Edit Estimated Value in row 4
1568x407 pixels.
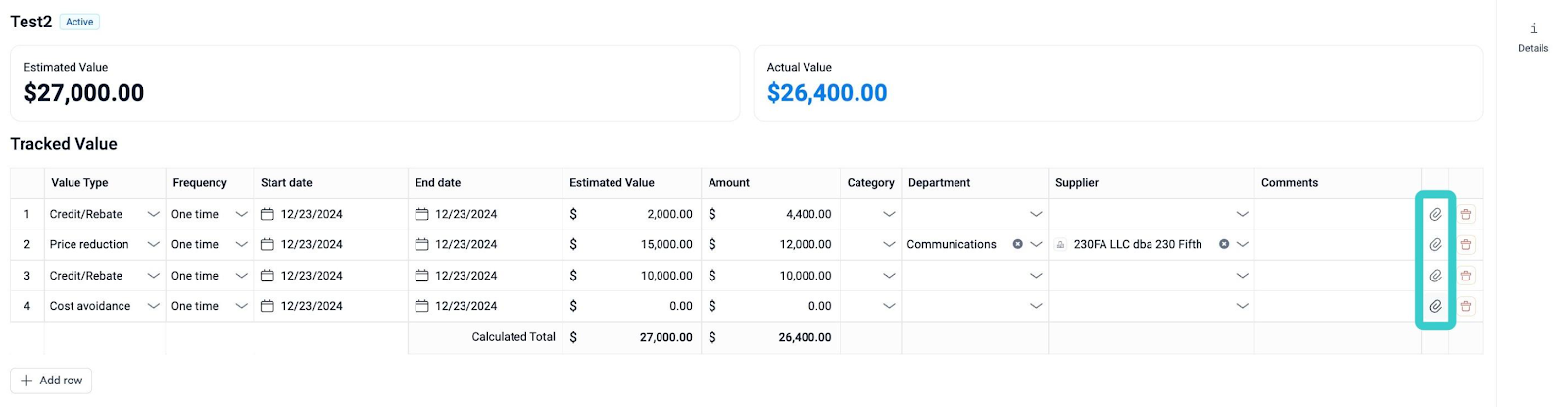pyautogui.click(x=637, y=306)
